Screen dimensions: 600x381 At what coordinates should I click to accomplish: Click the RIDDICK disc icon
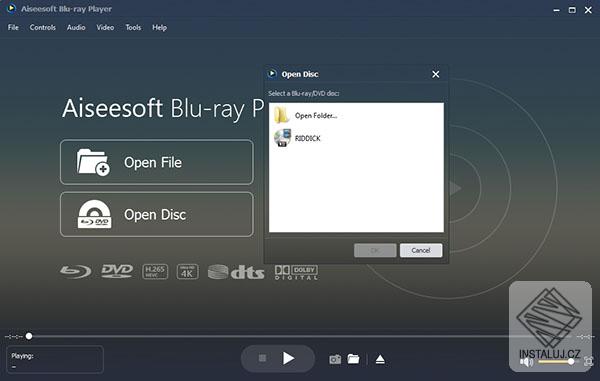coord(282,138)
